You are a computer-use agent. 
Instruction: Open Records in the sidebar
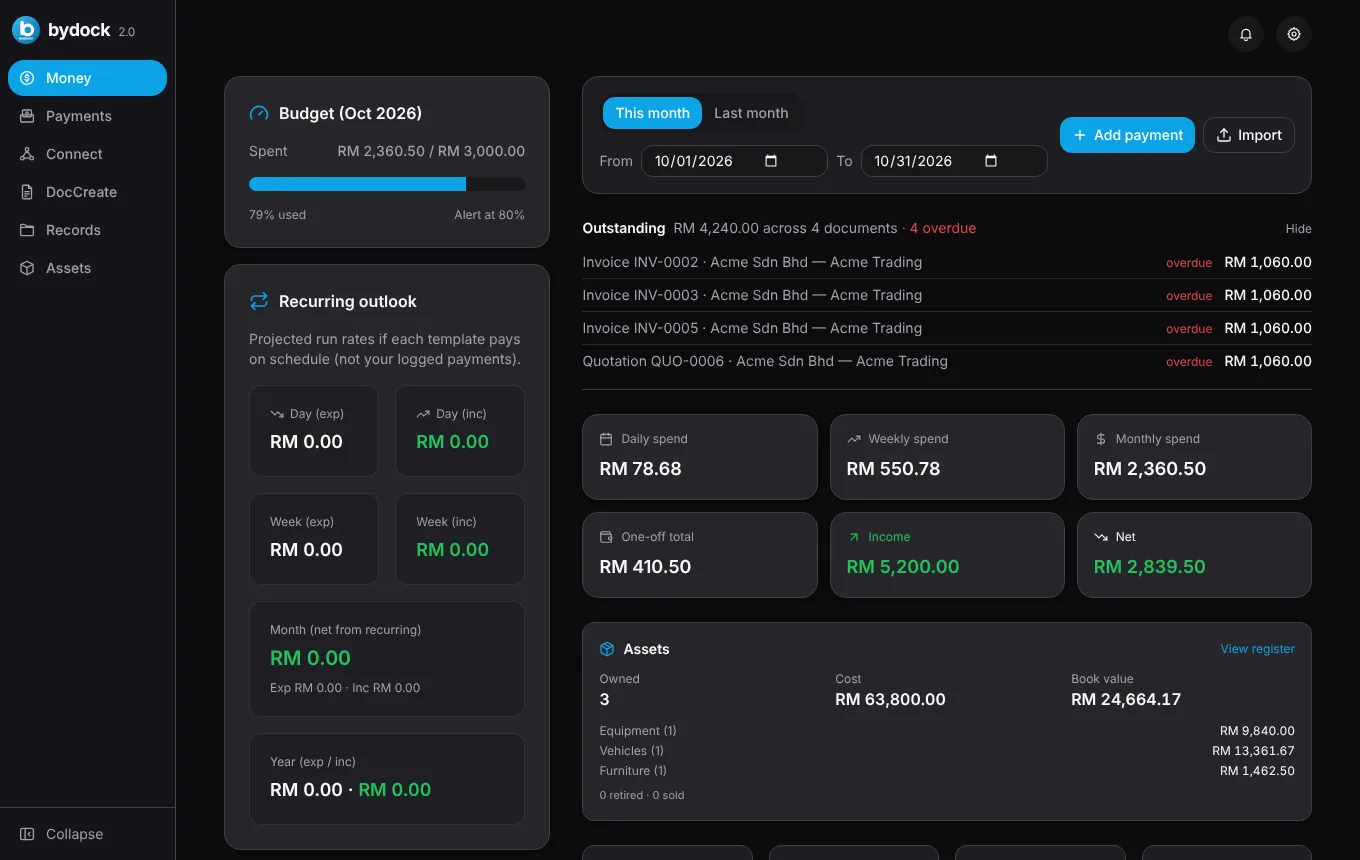(87, 230)
